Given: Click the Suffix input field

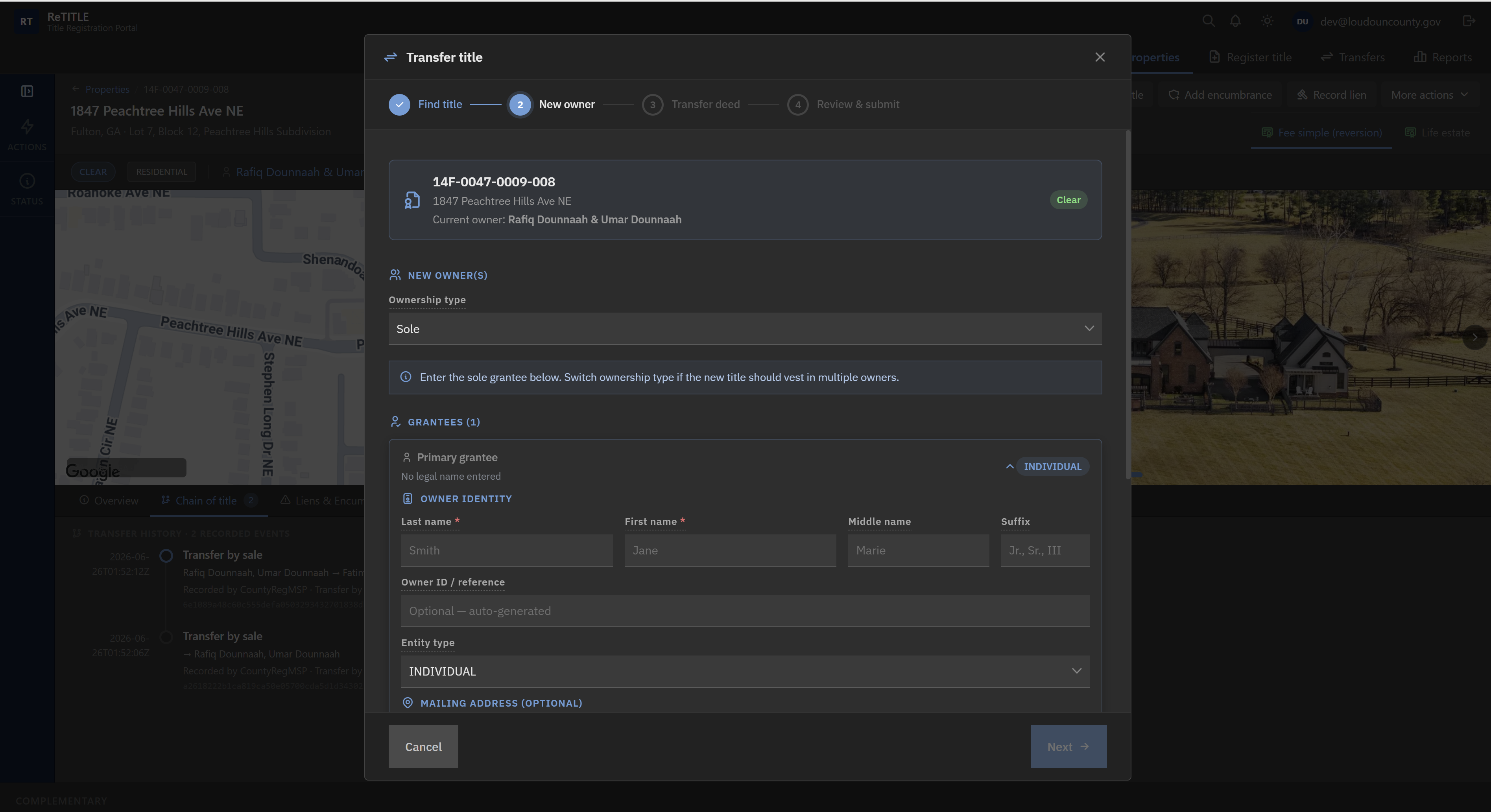Looking at the screenshot, I should (x=1045, y=551).
